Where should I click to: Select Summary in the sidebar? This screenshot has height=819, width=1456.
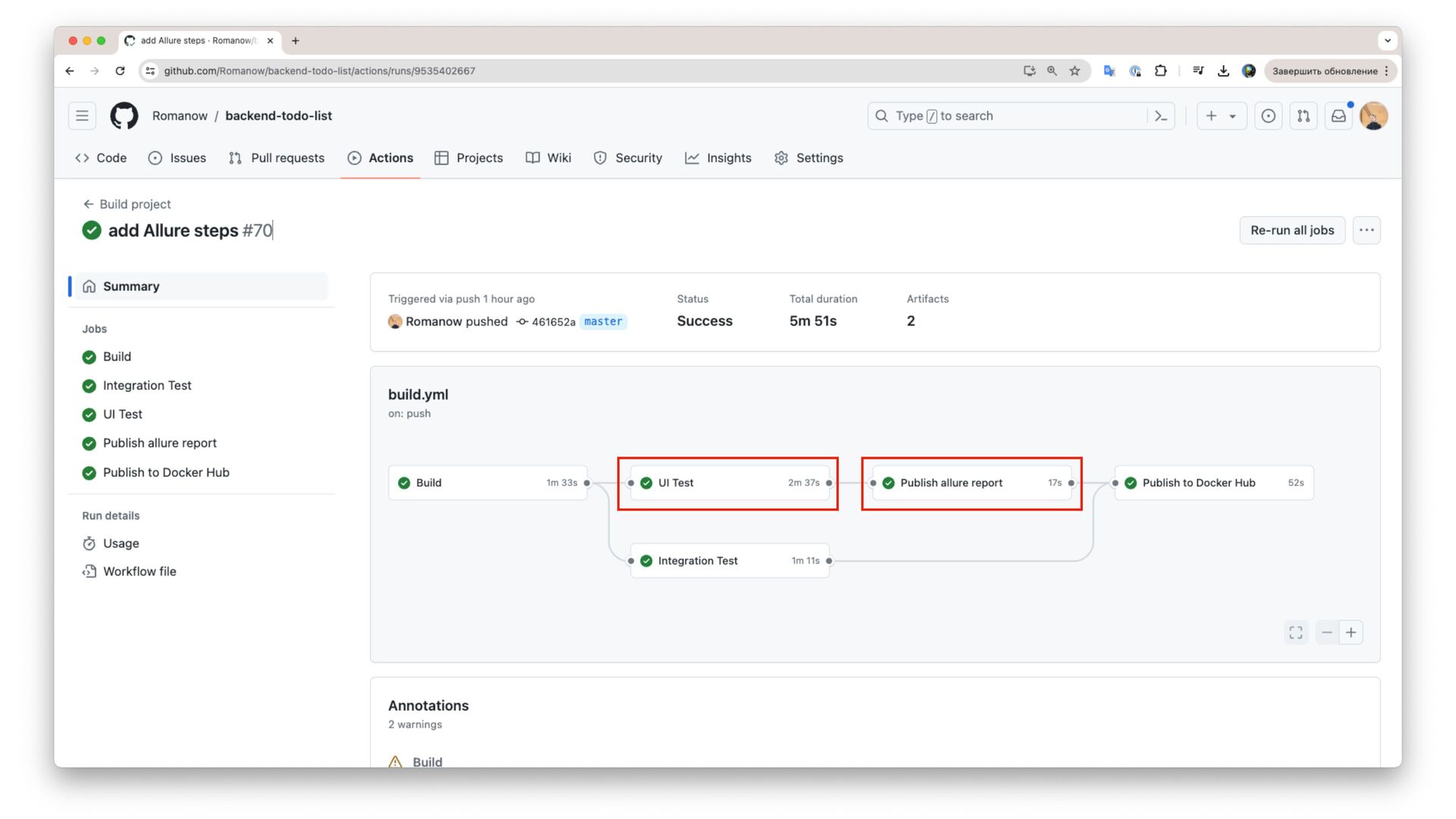tap(201, 287)
